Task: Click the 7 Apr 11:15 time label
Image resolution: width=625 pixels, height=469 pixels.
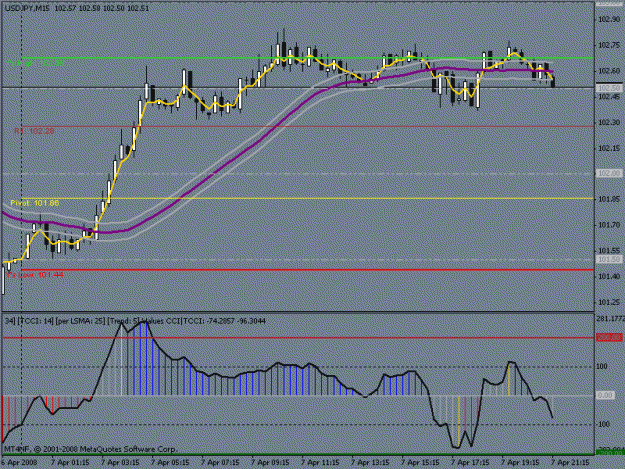Action: (320, 463)
